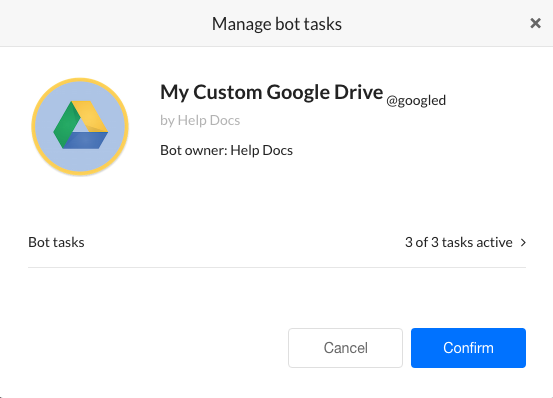Expand the Bot tasks chevron arrow
This screenshot has width=553, height=398.
(523, 243)
